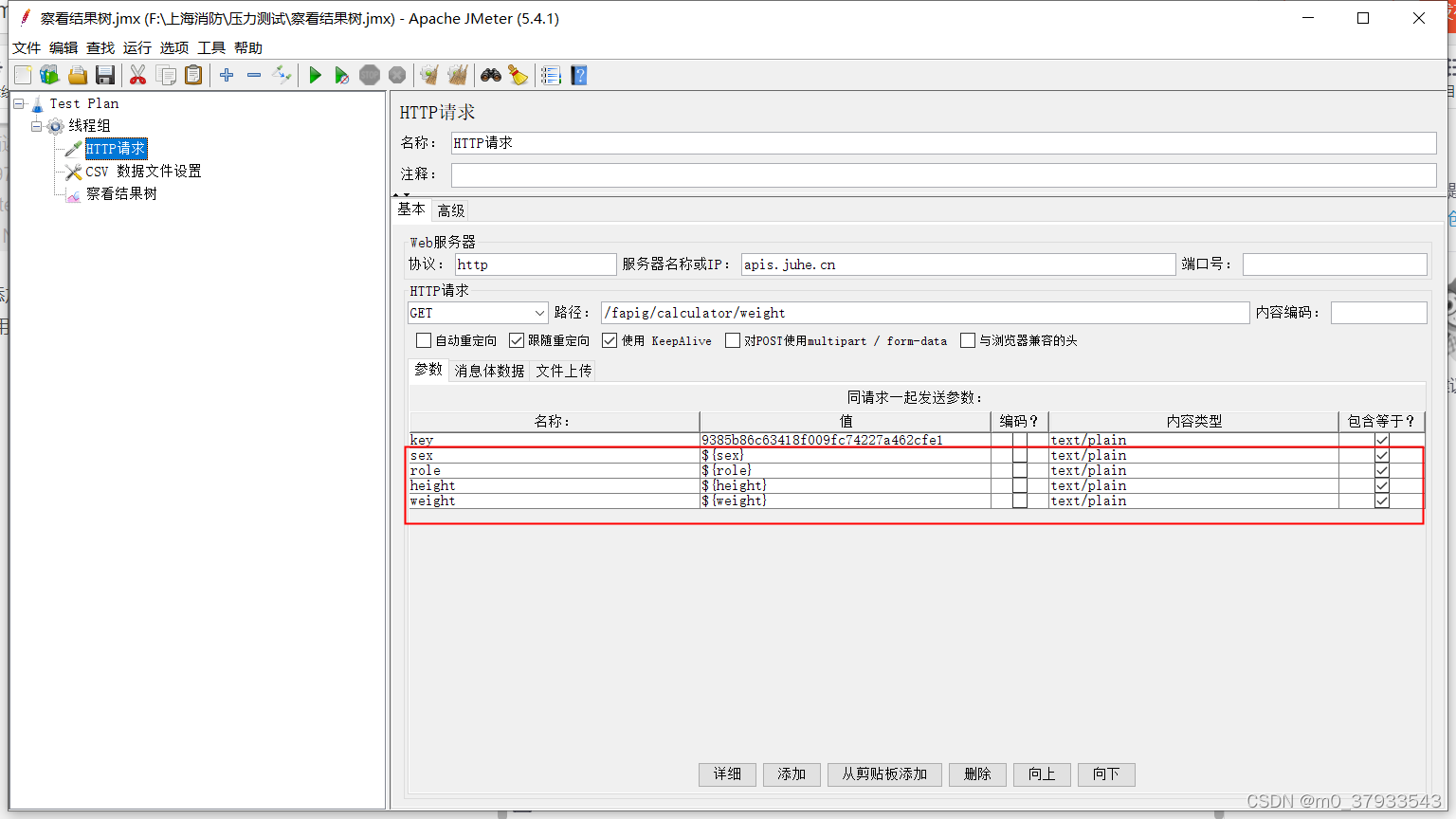Click the 添加 button

pyautogui.click(x=792, y=774)
